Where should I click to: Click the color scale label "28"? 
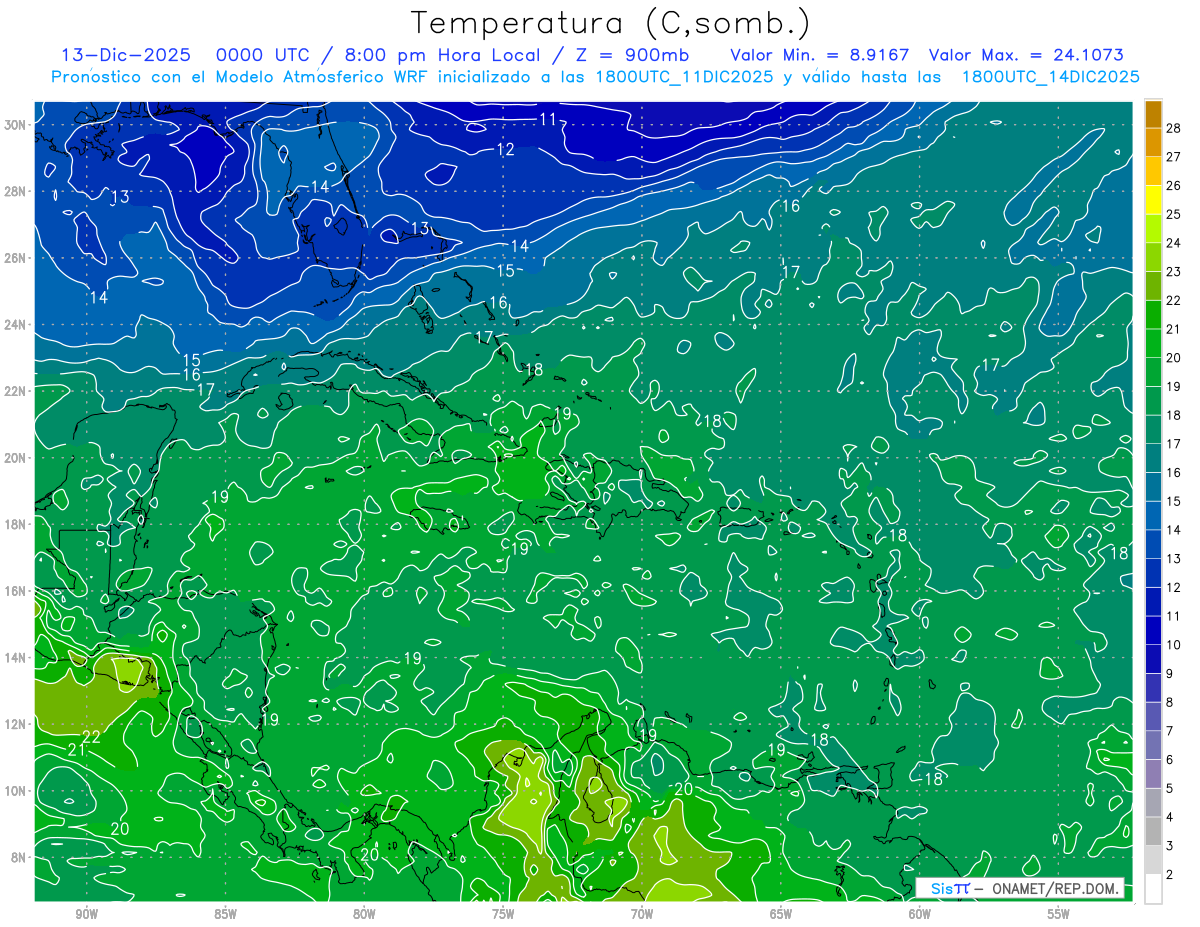click(1174, 128)
